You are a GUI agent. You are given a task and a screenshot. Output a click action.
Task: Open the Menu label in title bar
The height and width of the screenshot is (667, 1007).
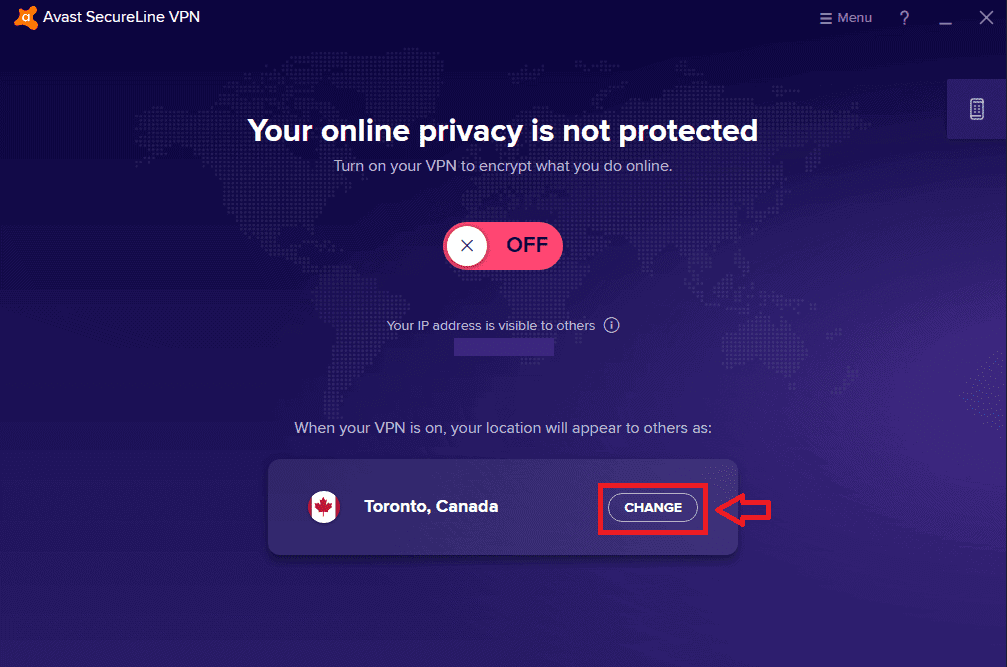[x=854, y=18]
